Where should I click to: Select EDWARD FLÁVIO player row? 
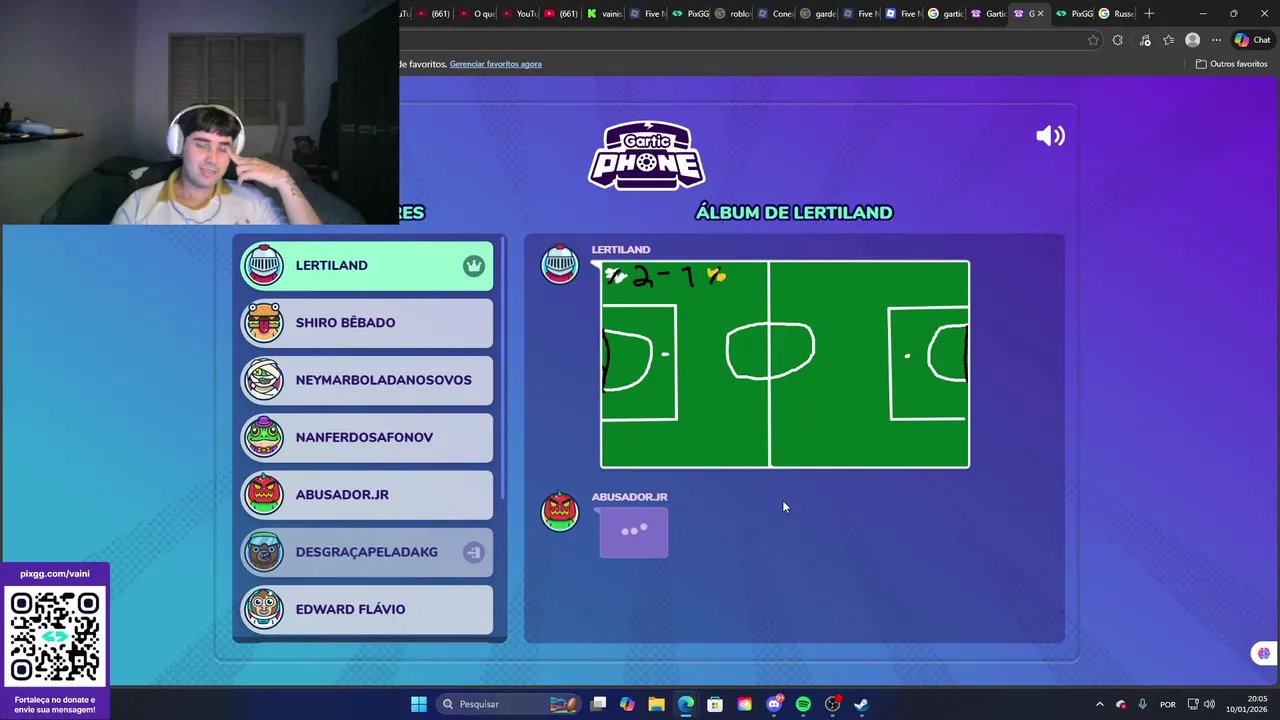point(367,609)
